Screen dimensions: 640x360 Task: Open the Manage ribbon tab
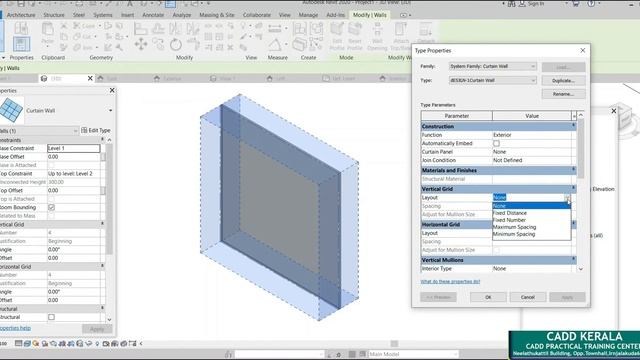308,15
